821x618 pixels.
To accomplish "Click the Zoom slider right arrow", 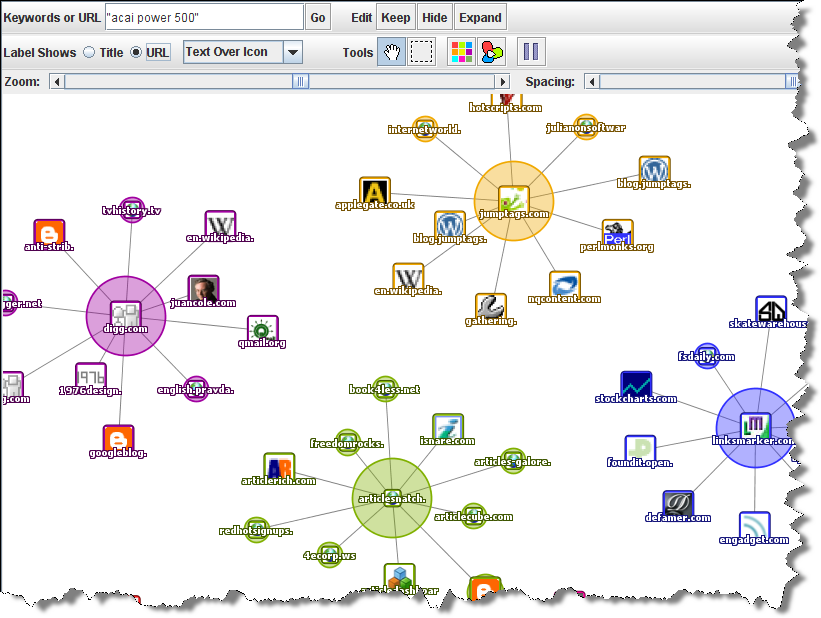I will click(x=503, y=82).
